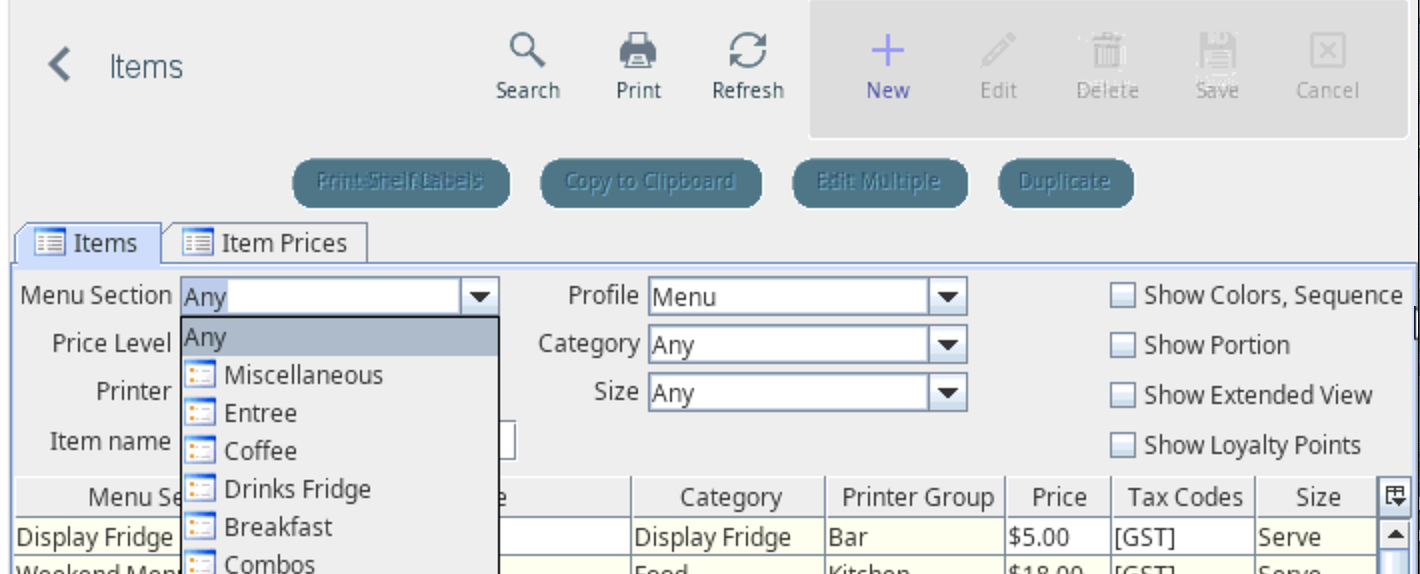Image resolution: width=1420 pixels, height=574 pixels.
Task: Click the table scrollbar up arrow
Action: pyautogui.click(x=1395, y=533)
